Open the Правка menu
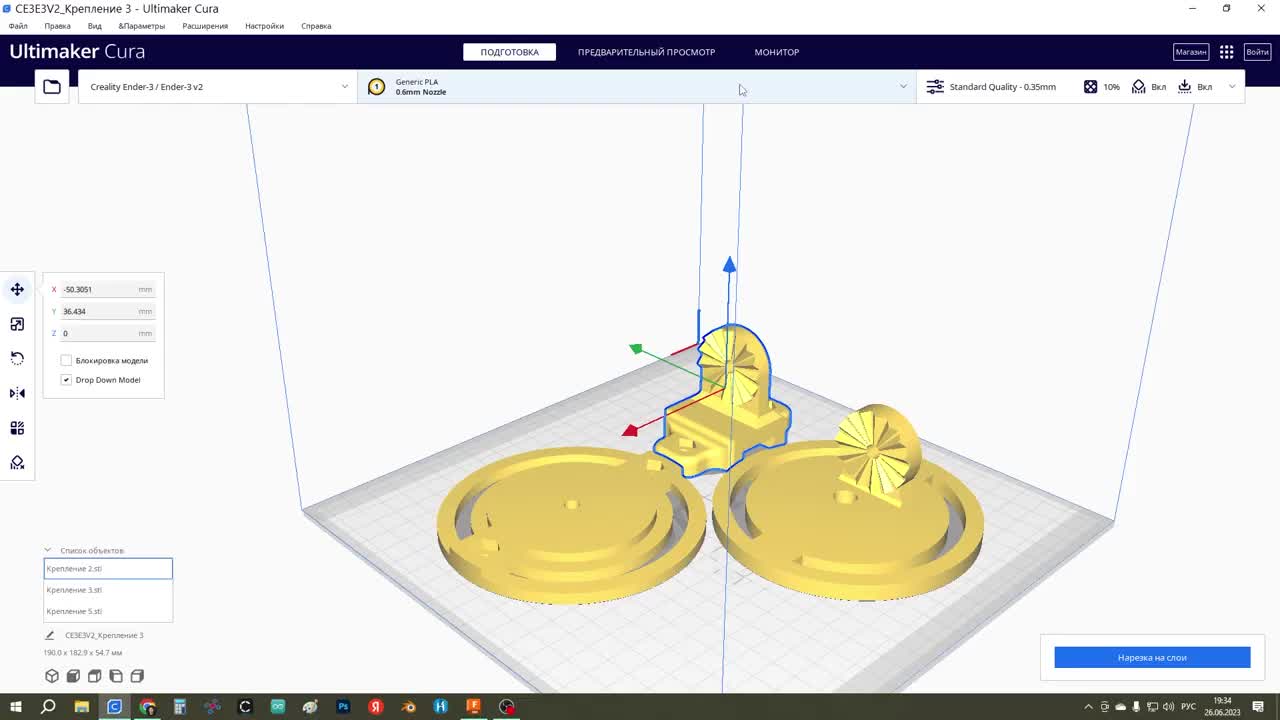The height and width of the screenshot is (720, 1280). click(57, 26)
